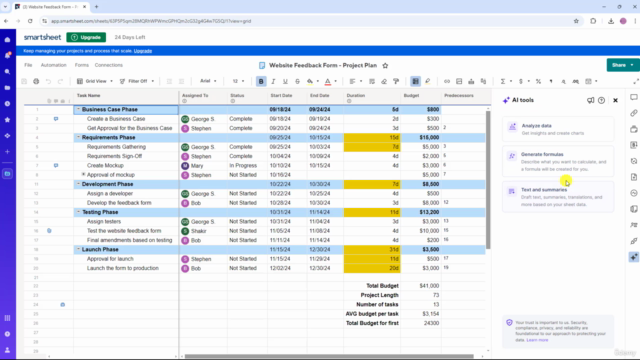Click the green Upgrade button
The width and height of the screenshot is (640, 360).
pyautogui.click(x=86, y=37)
